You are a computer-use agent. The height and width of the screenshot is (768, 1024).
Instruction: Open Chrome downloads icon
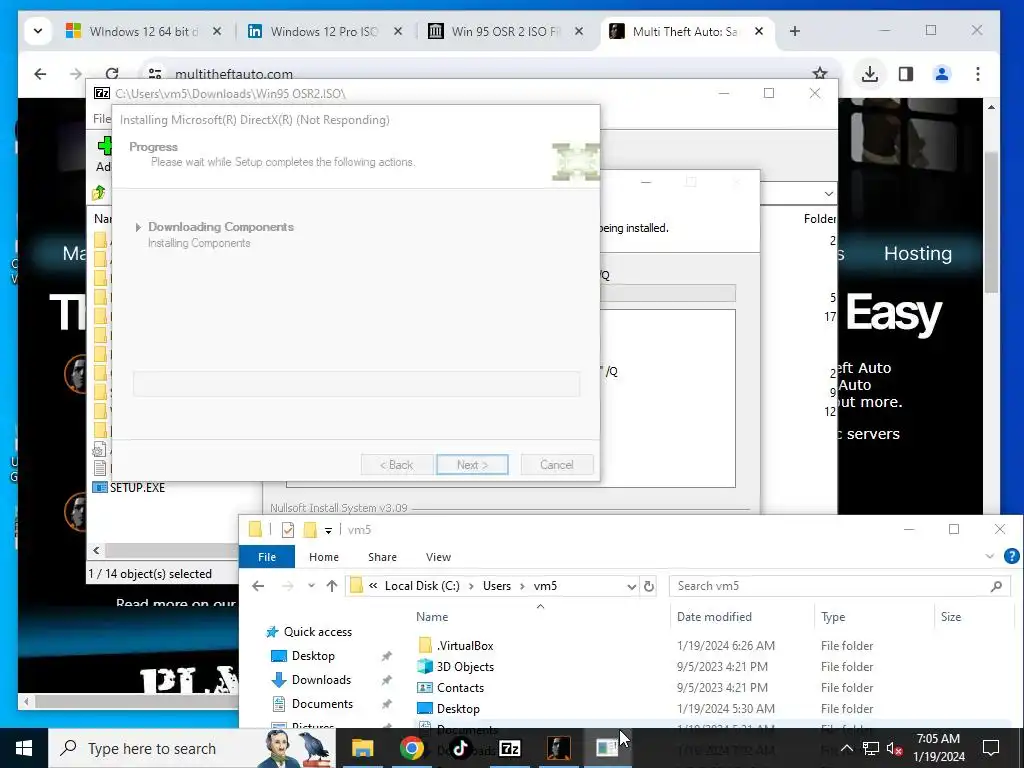point(869,74)
